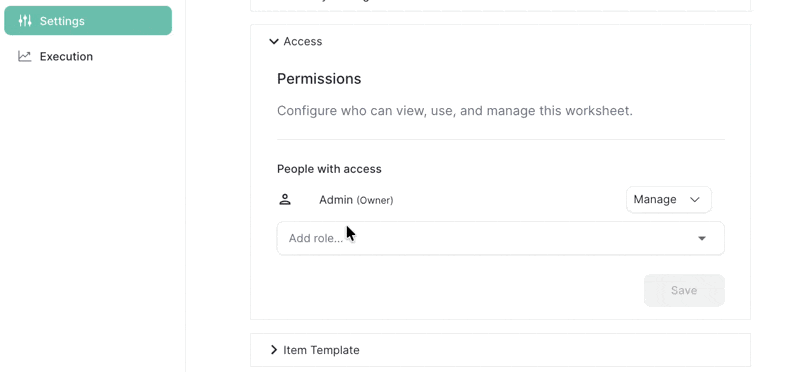
Task: Click the Permissions heading
Action: pyautogui.click(x=319, y=79)
